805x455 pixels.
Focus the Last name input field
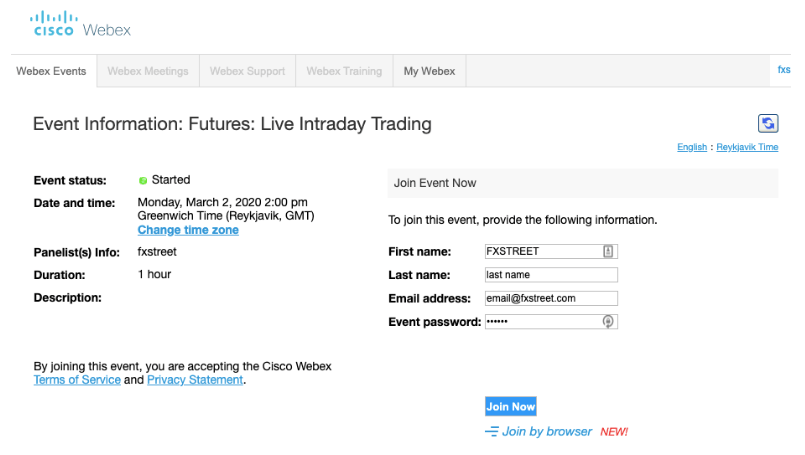click(x=551, y=275)
